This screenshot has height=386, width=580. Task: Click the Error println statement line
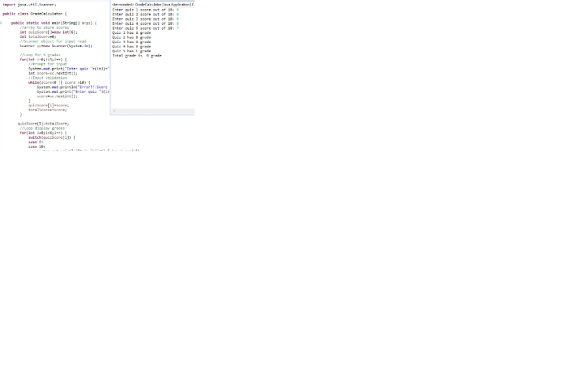(x=72, y=87)
